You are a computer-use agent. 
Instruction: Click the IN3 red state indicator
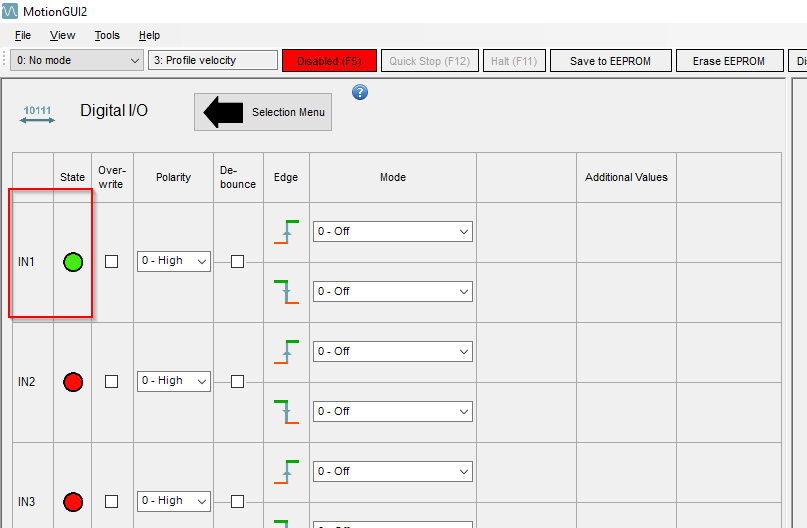pos(73,502)
